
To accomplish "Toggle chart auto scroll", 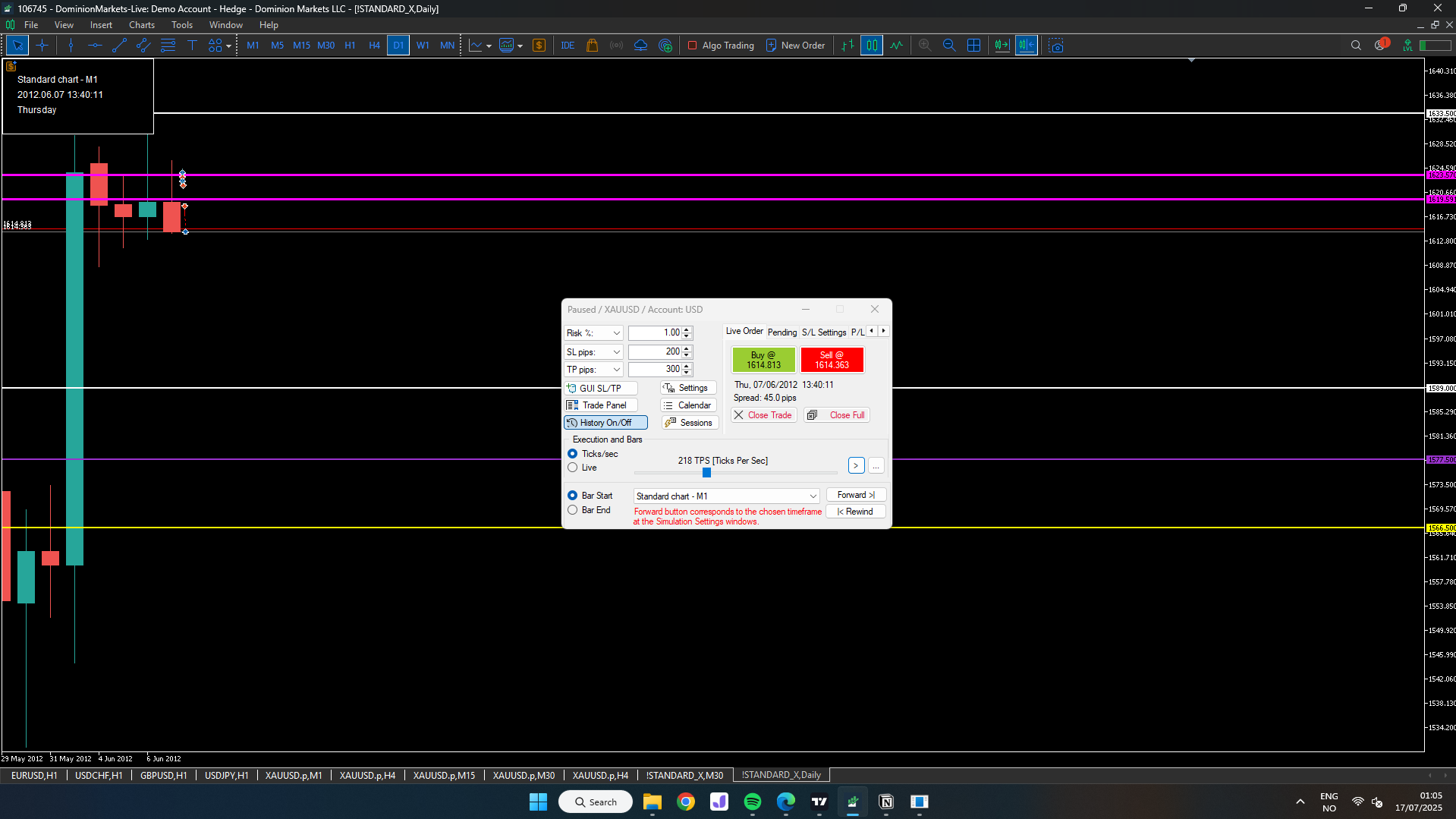I will [1002, 46].
